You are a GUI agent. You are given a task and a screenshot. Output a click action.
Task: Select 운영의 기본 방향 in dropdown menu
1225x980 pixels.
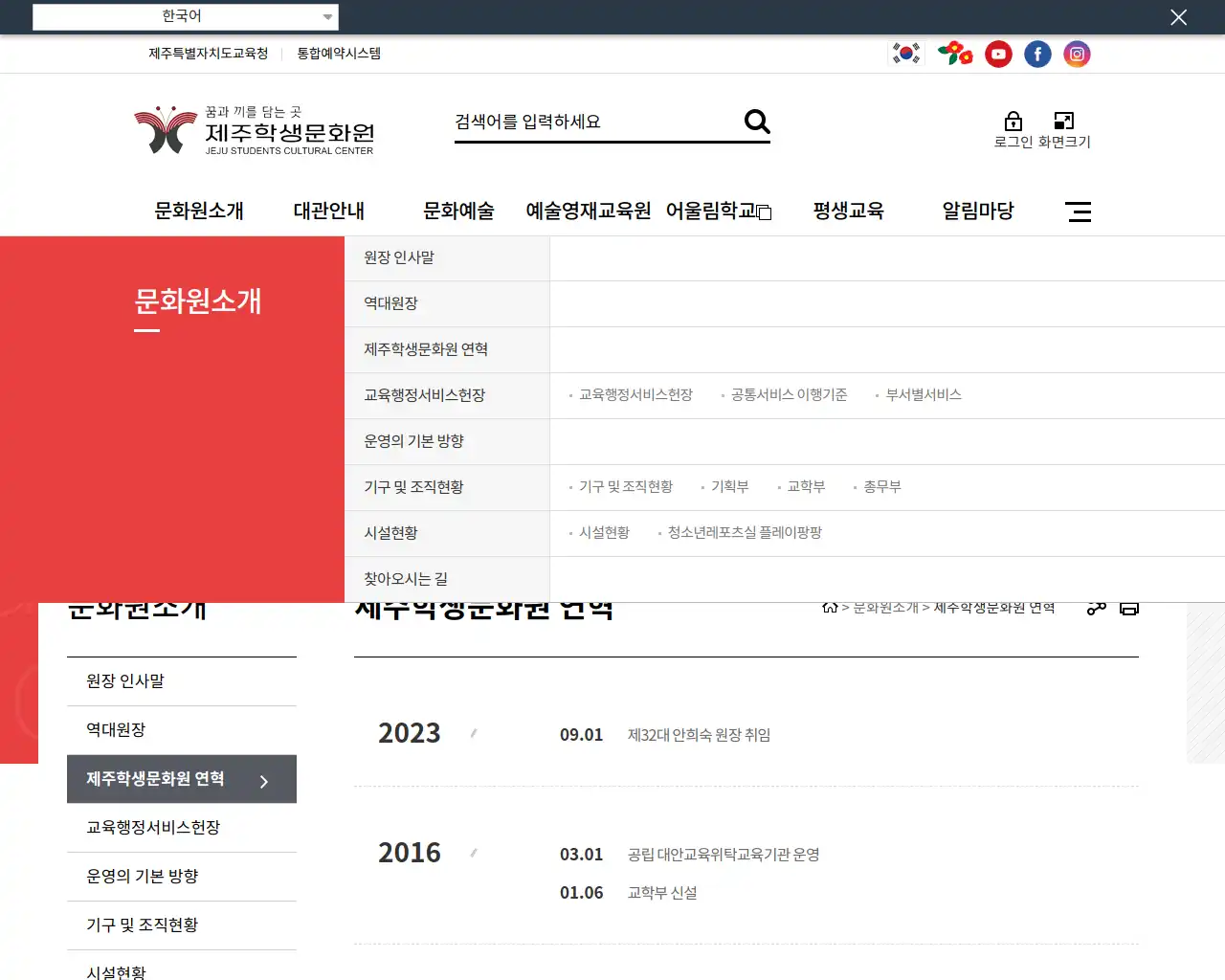click(447, 442)
